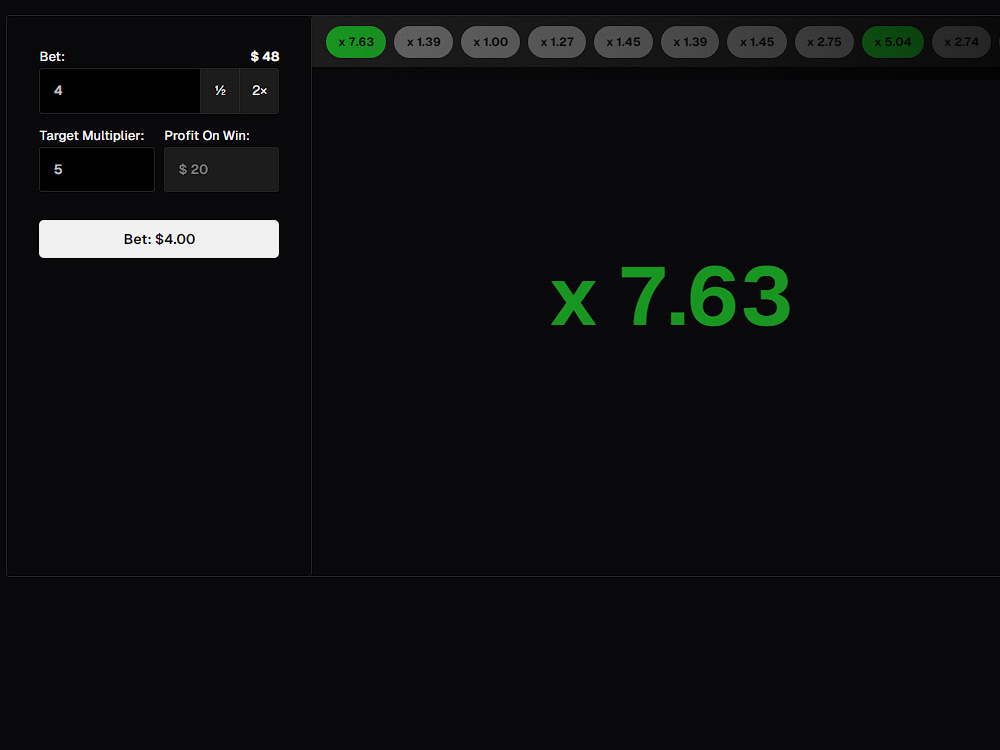Halve the bet with ½ button

pos(220,91)
